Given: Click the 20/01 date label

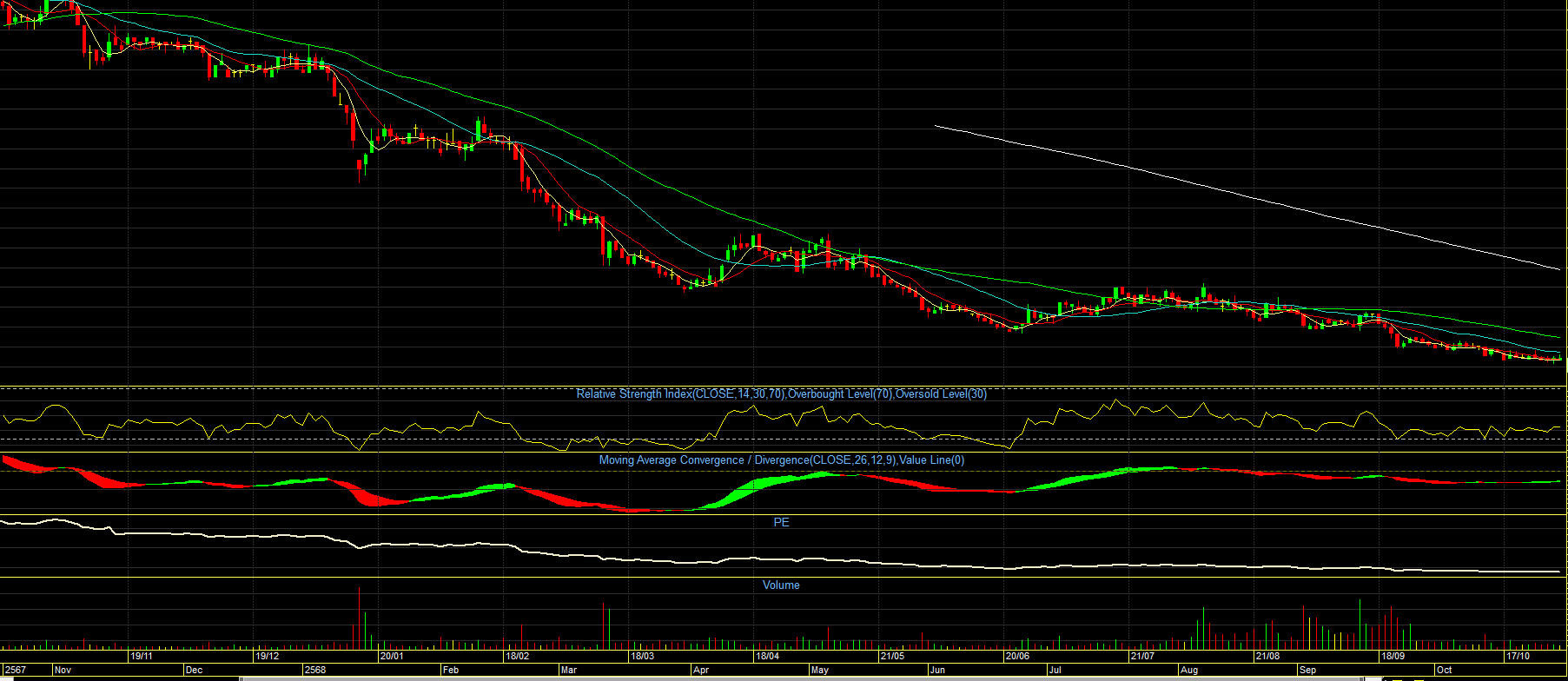Looking at the screenshot, I should tap(392, 657).
